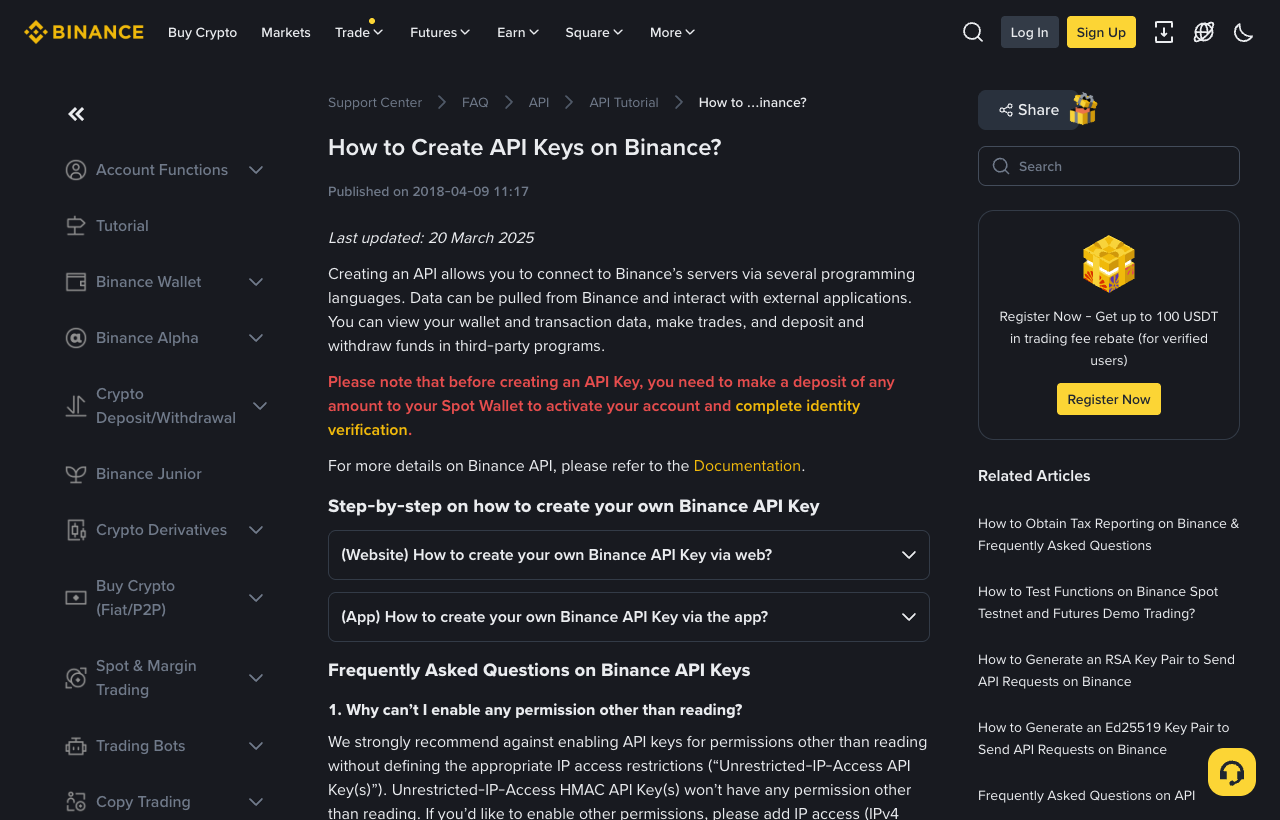Expand Crypto Deposit/Withdrawal chevron
Screen dimensions: 1280x820
click(260, 406)
